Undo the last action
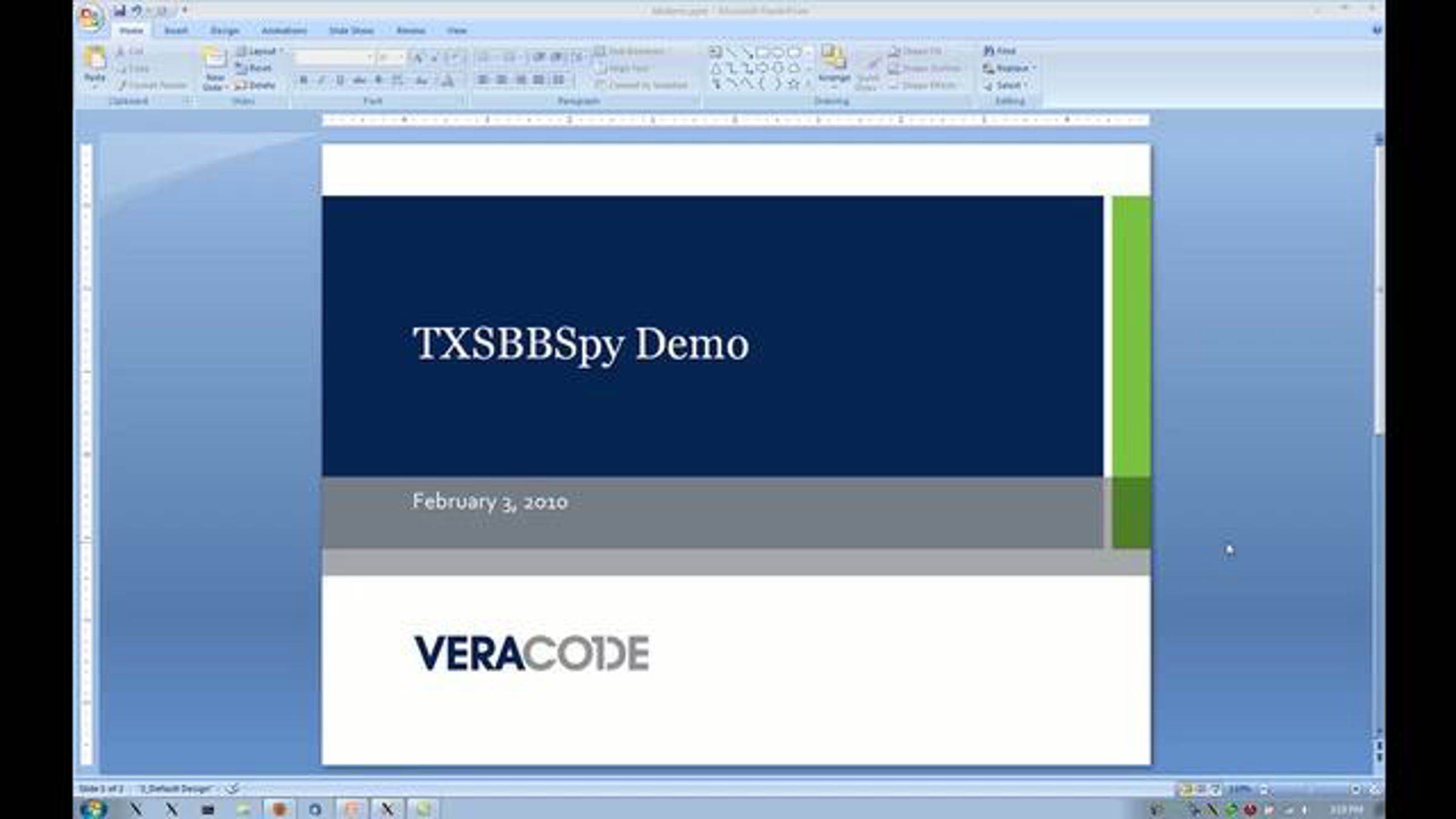 point(137,10)
